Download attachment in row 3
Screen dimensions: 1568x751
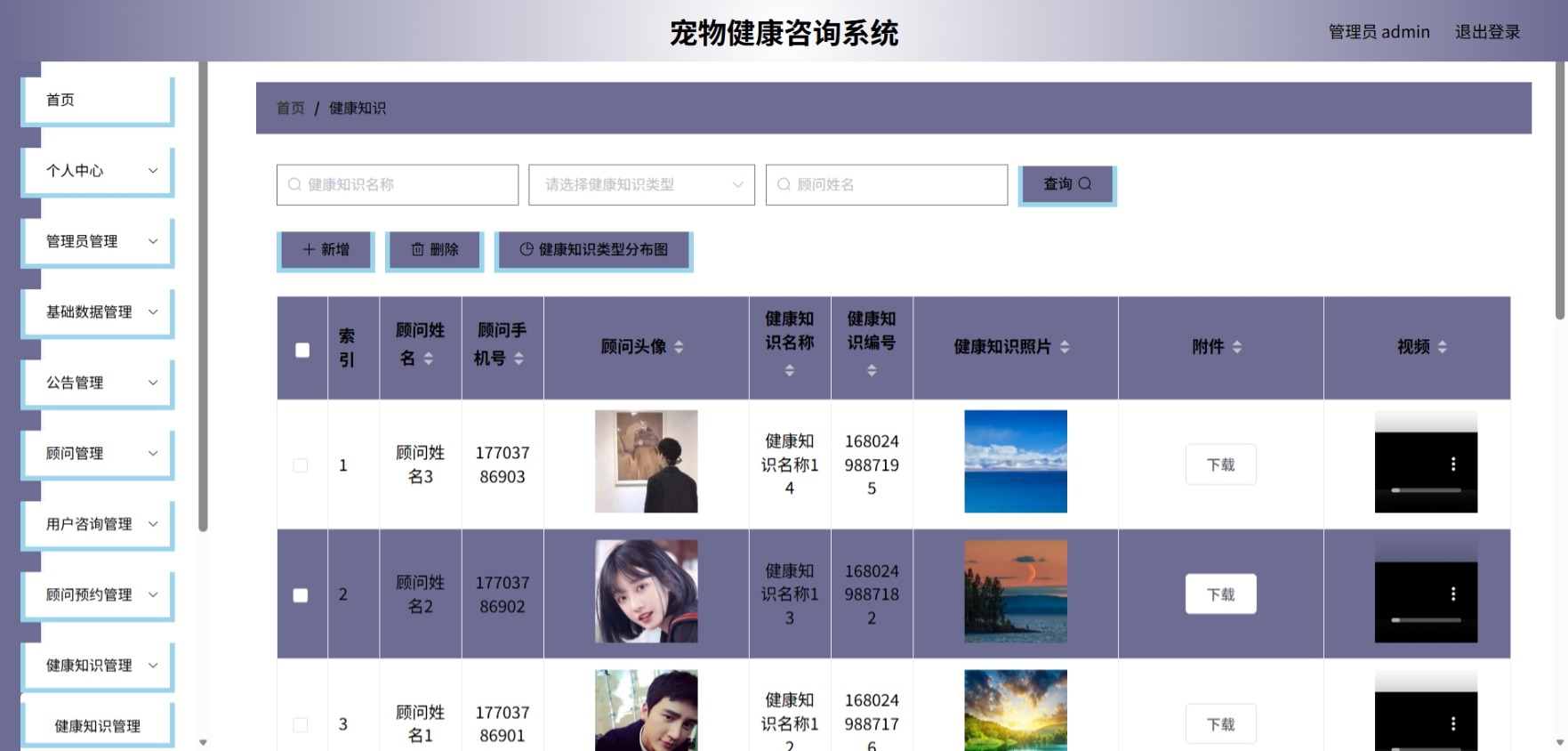1220,724
